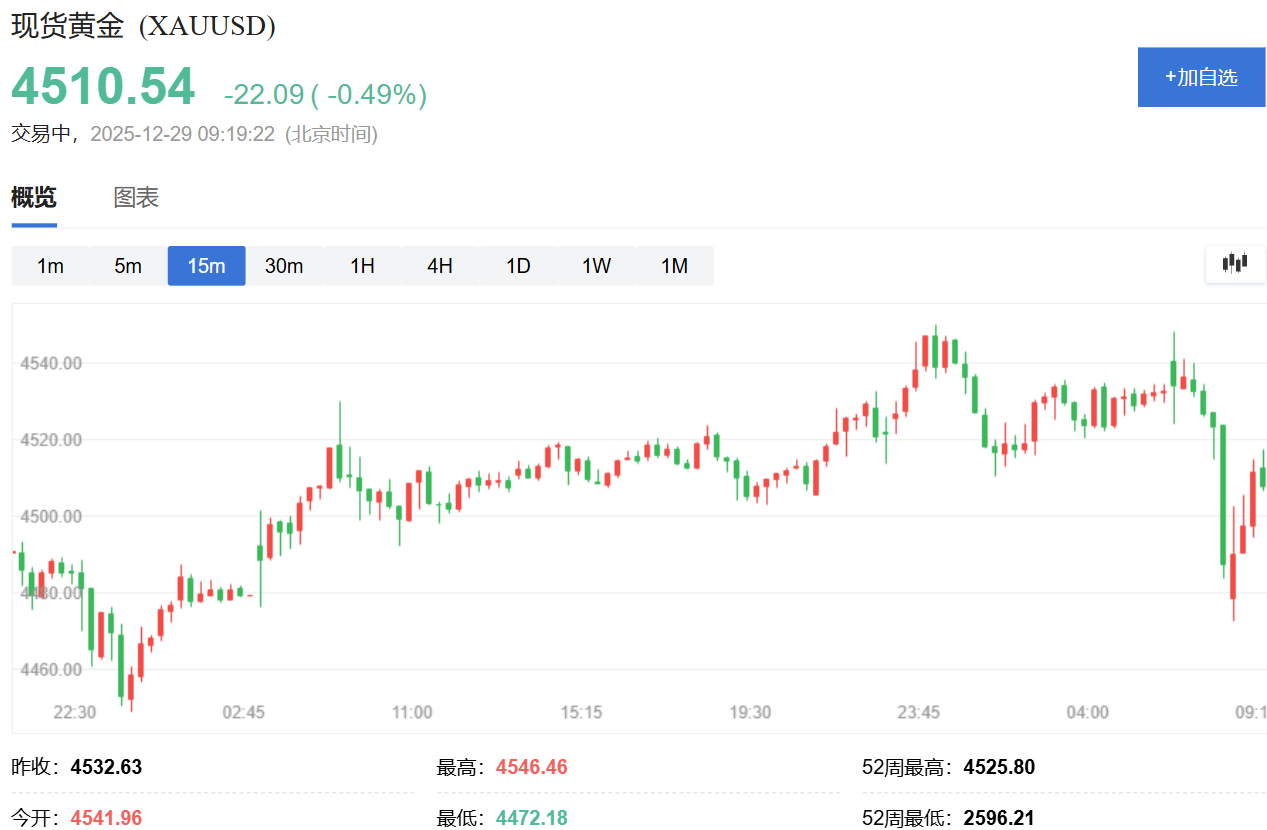The image size is (1267, 830).
Task: Choose the 1m timeframe
Action: click(50, 266)
